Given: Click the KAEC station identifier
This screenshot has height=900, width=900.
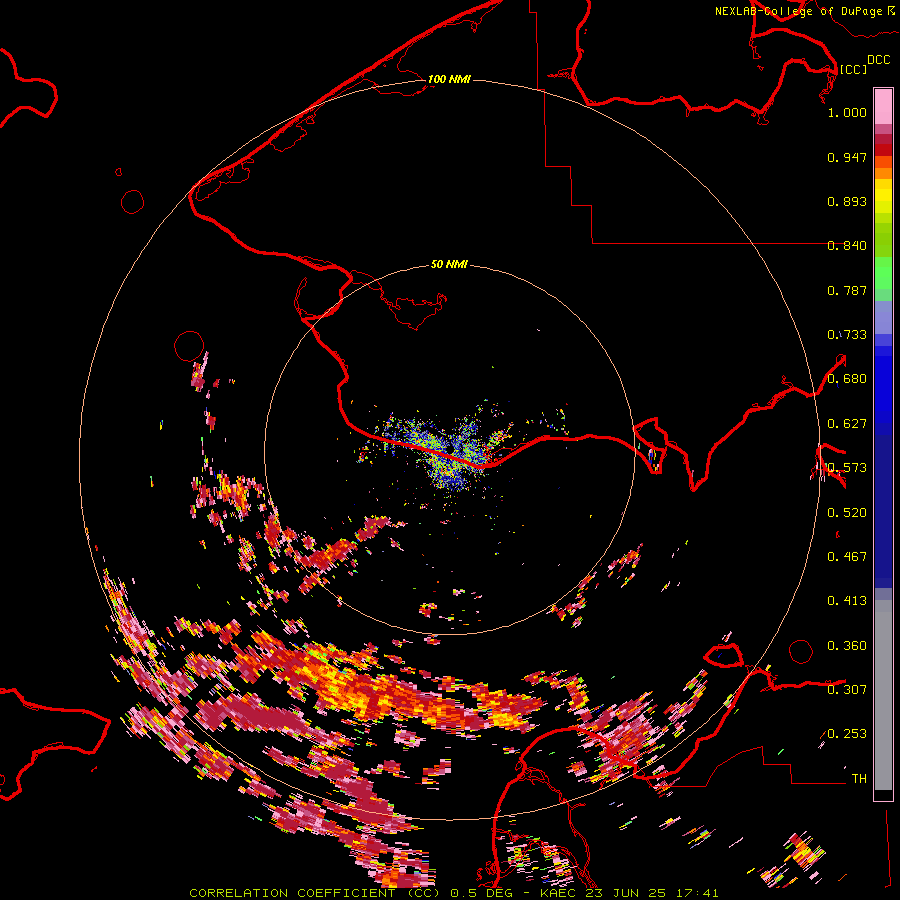Looking at the screenshot, I should click(559, 893).
